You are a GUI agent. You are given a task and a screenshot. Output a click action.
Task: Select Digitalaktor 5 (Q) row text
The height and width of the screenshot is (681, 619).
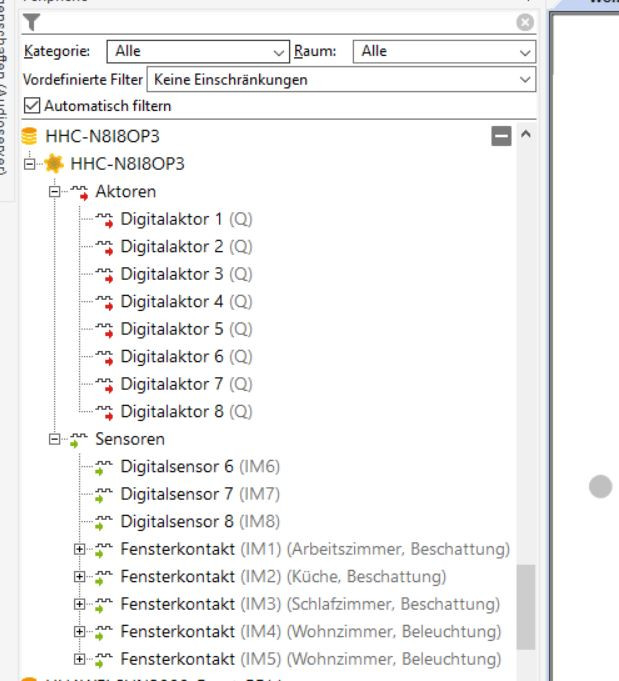tap(186, 329)
